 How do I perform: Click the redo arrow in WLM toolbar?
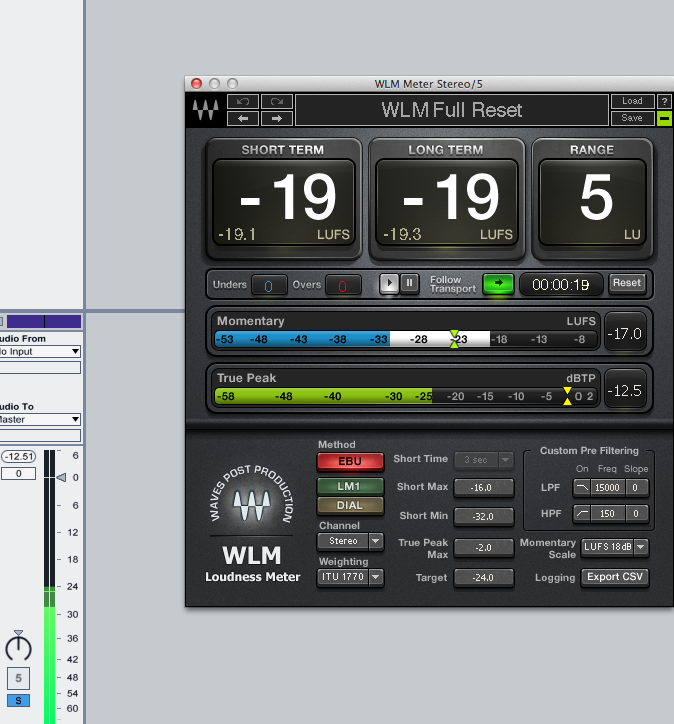coord(277,101)
